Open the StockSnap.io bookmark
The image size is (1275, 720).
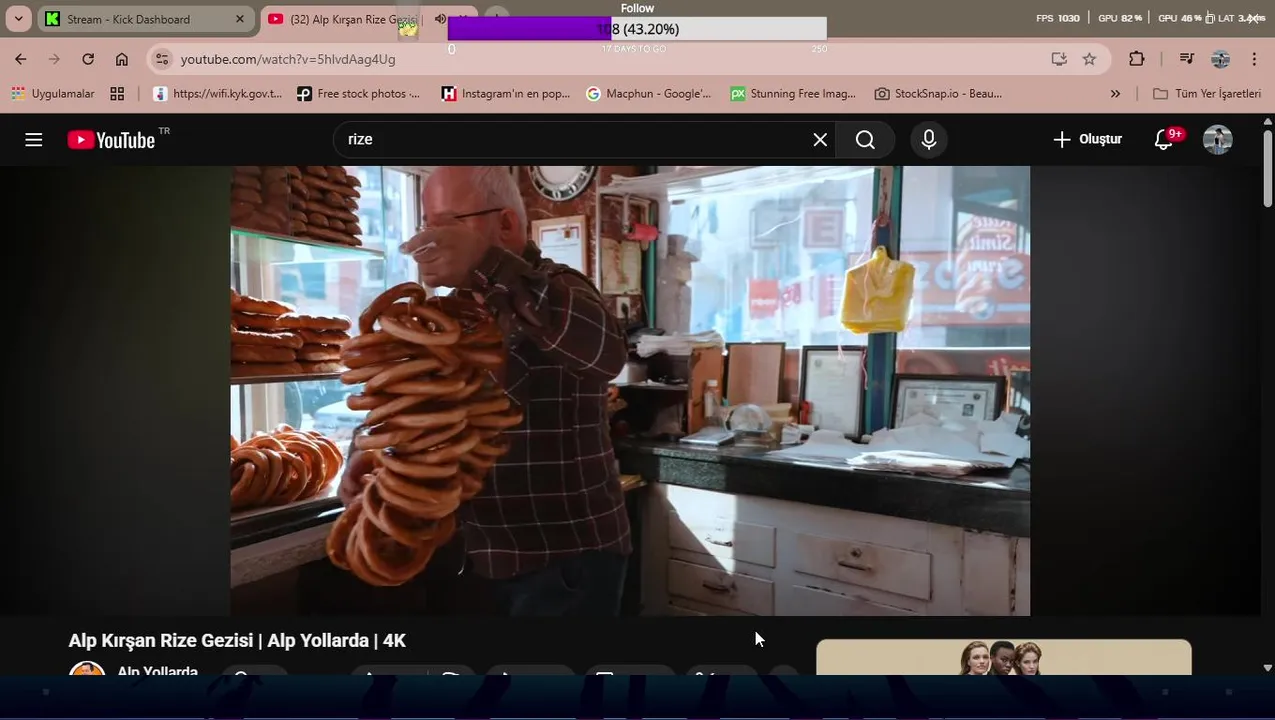(x=938, y=94)
